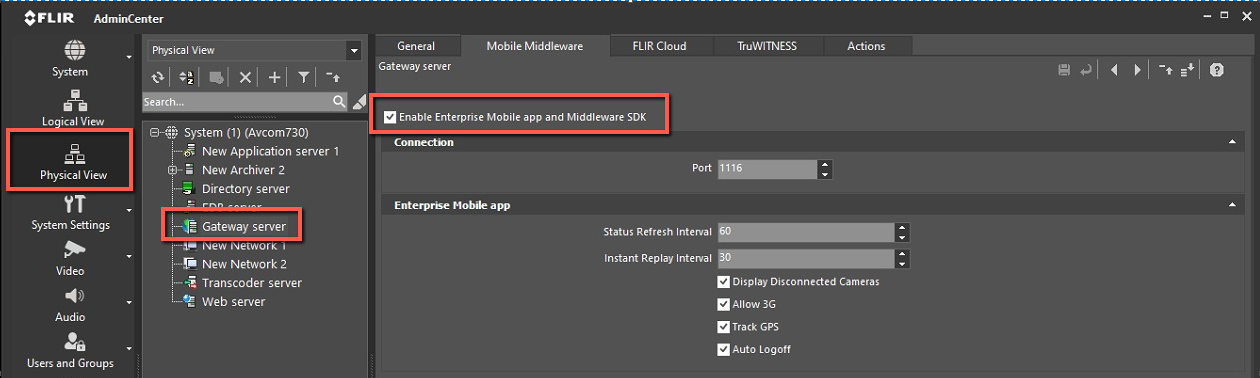This screenshot has height=378, width=1260.
Task: Toggle the Track GPS checkbox
Action: click(724, 327)
